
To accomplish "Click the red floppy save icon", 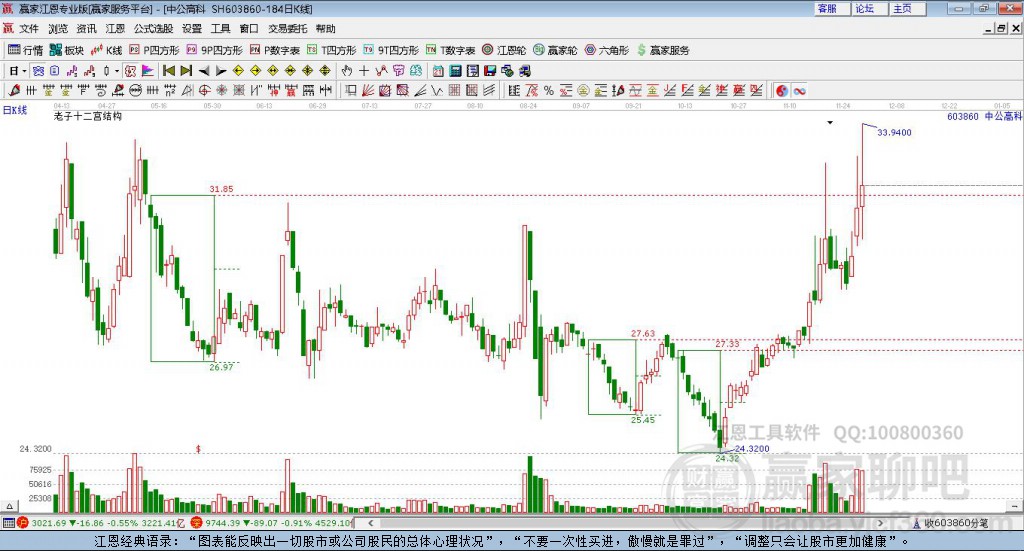I will (x=490, y=71).
